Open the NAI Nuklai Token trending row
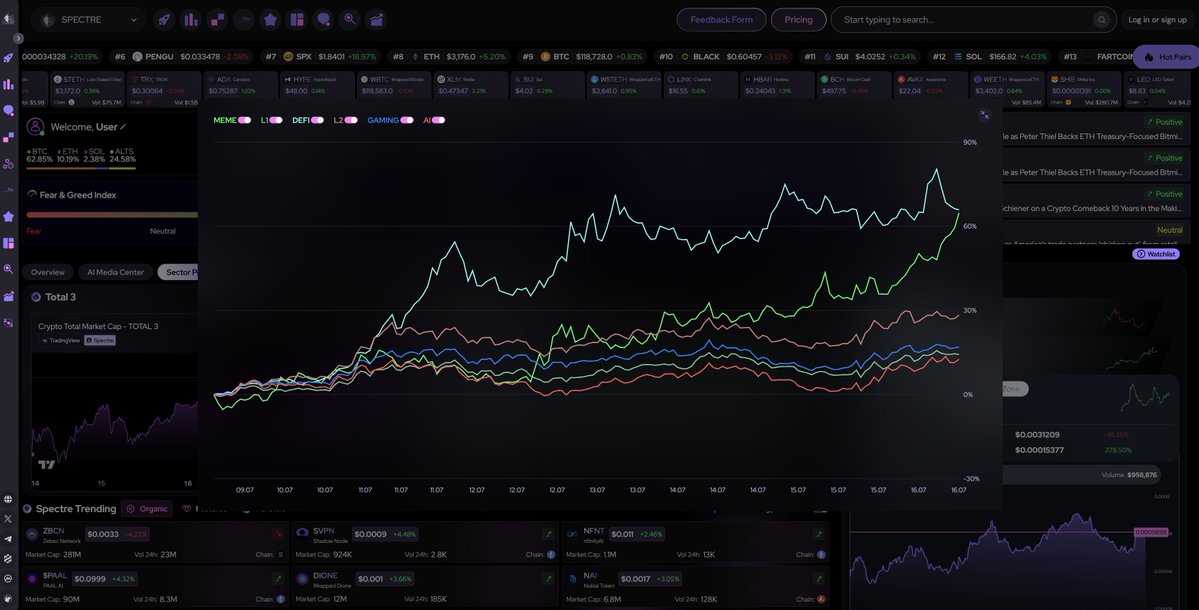 point(696,587)
